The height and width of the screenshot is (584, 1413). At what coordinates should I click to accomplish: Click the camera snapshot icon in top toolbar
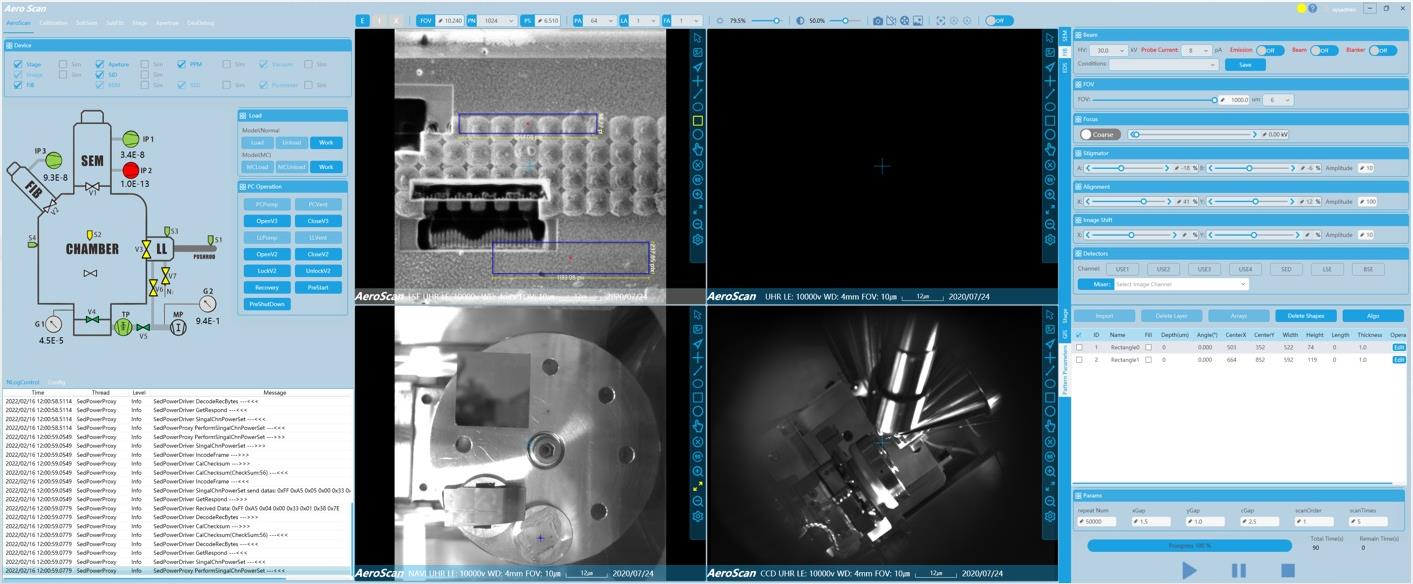point(877,20)
